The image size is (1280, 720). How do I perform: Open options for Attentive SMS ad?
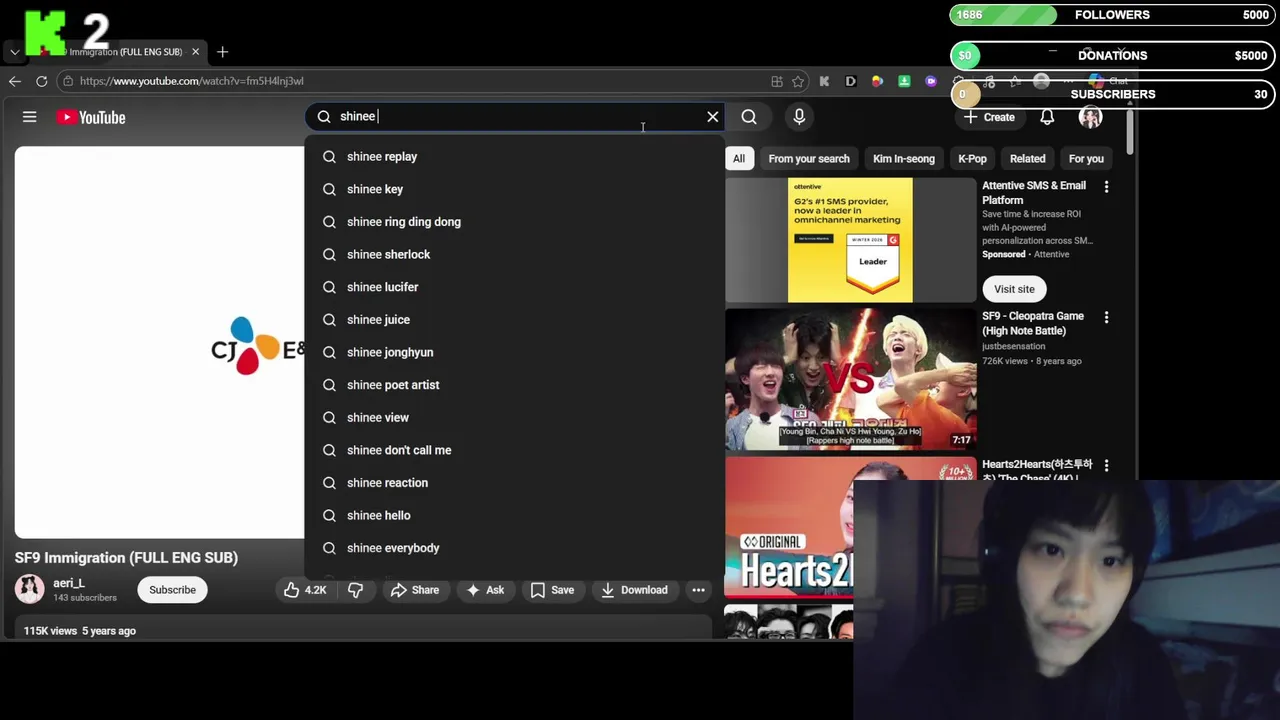coord(1106,187)
